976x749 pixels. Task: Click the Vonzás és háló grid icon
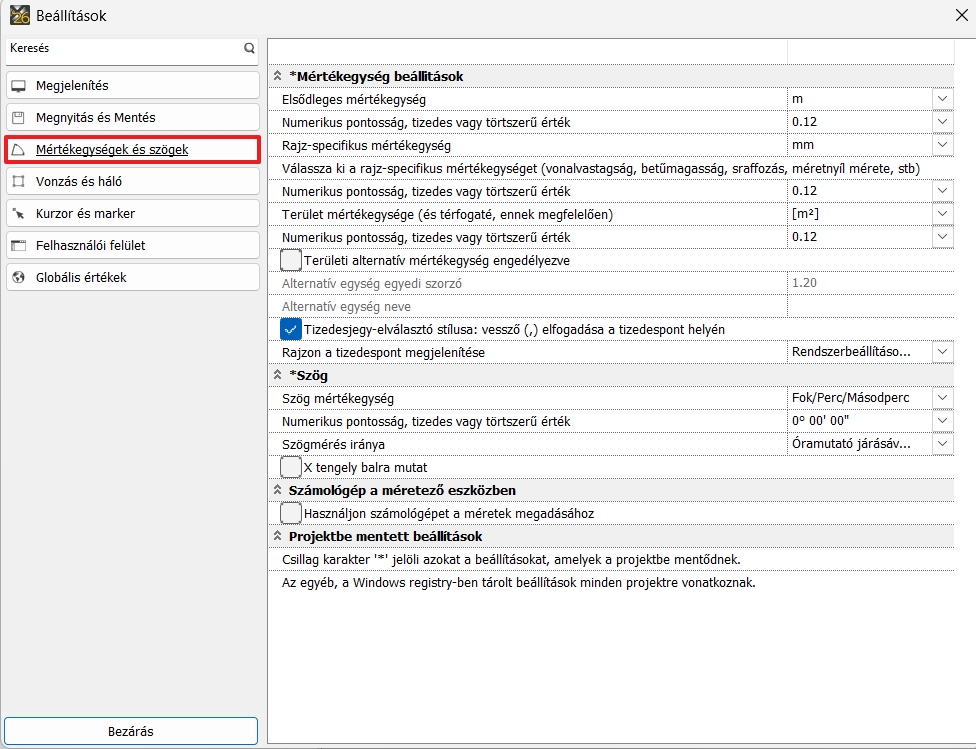coord(18,182)
